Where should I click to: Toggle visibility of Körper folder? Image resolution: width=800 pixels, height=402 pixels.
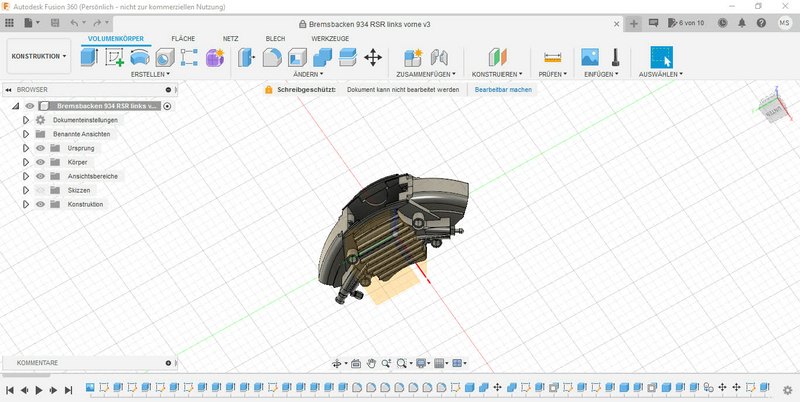40,162
